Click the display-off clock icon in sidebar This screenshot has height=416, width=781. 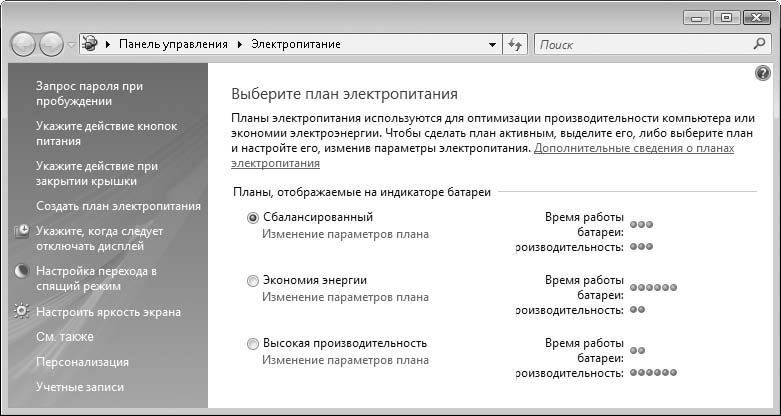coord(21,232)
